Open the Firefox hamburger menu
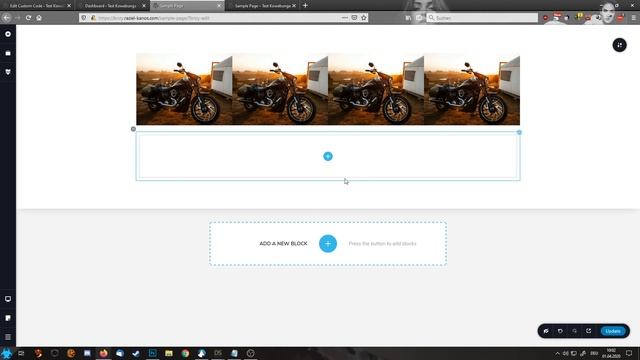This screenshot has height=360, width=640. point(633,18)
